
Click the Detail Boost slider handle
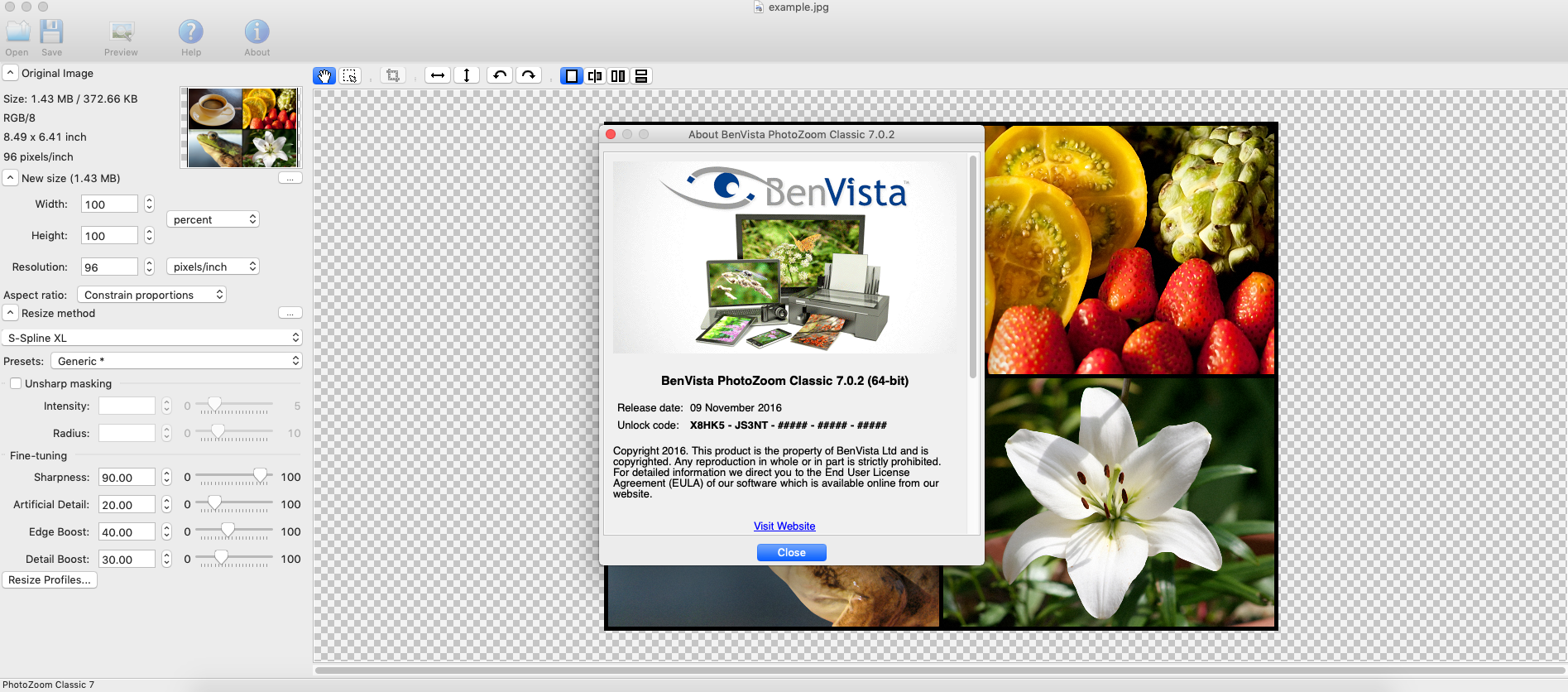coord(221,557)
